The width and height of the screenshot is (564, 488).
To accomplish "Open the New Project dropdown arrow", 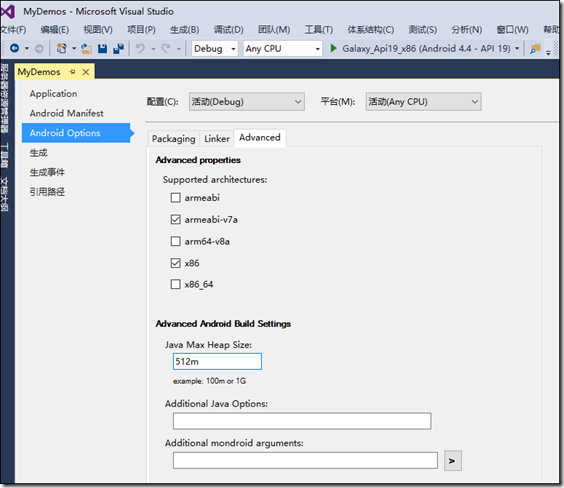I will (x=74, y=49).
